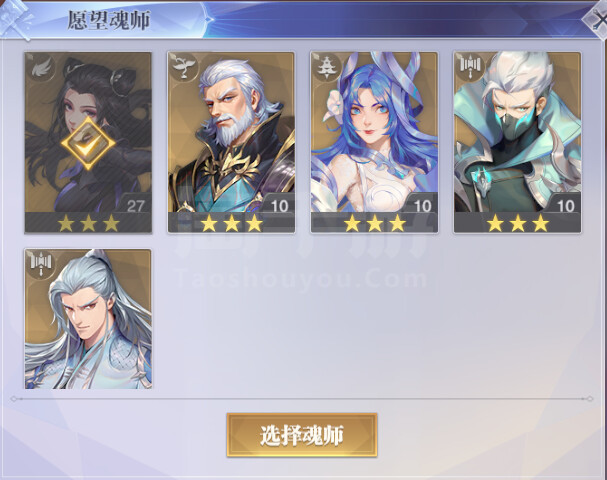Click the weapon-rack icon on long silver-haired card
This screenshot has height=480, width=607.
tap(40, 264)
